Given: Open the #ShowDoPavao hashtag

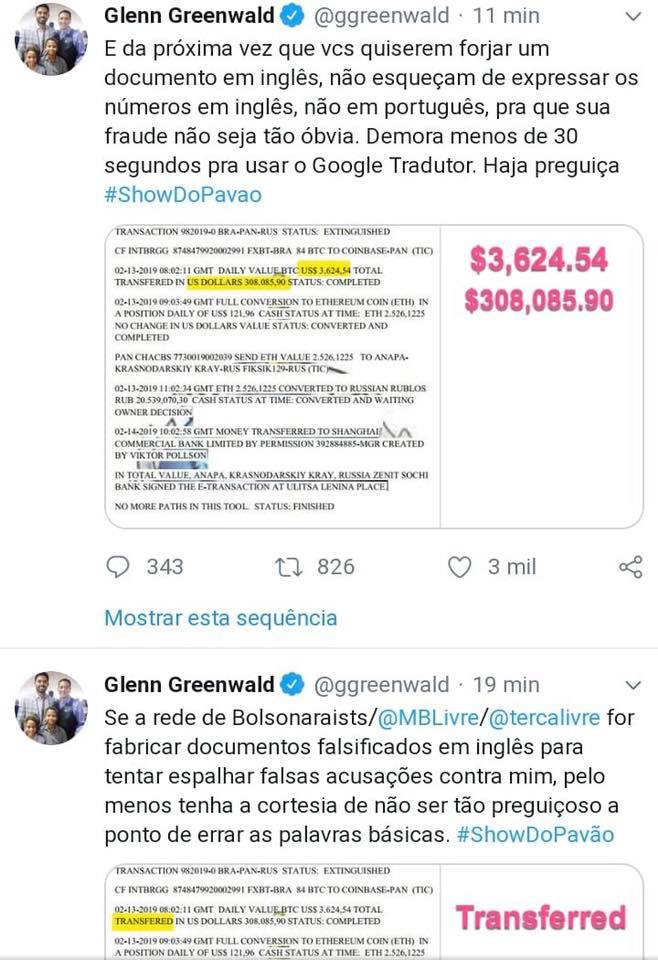Looking at the screenshot, I should point(183,195).
